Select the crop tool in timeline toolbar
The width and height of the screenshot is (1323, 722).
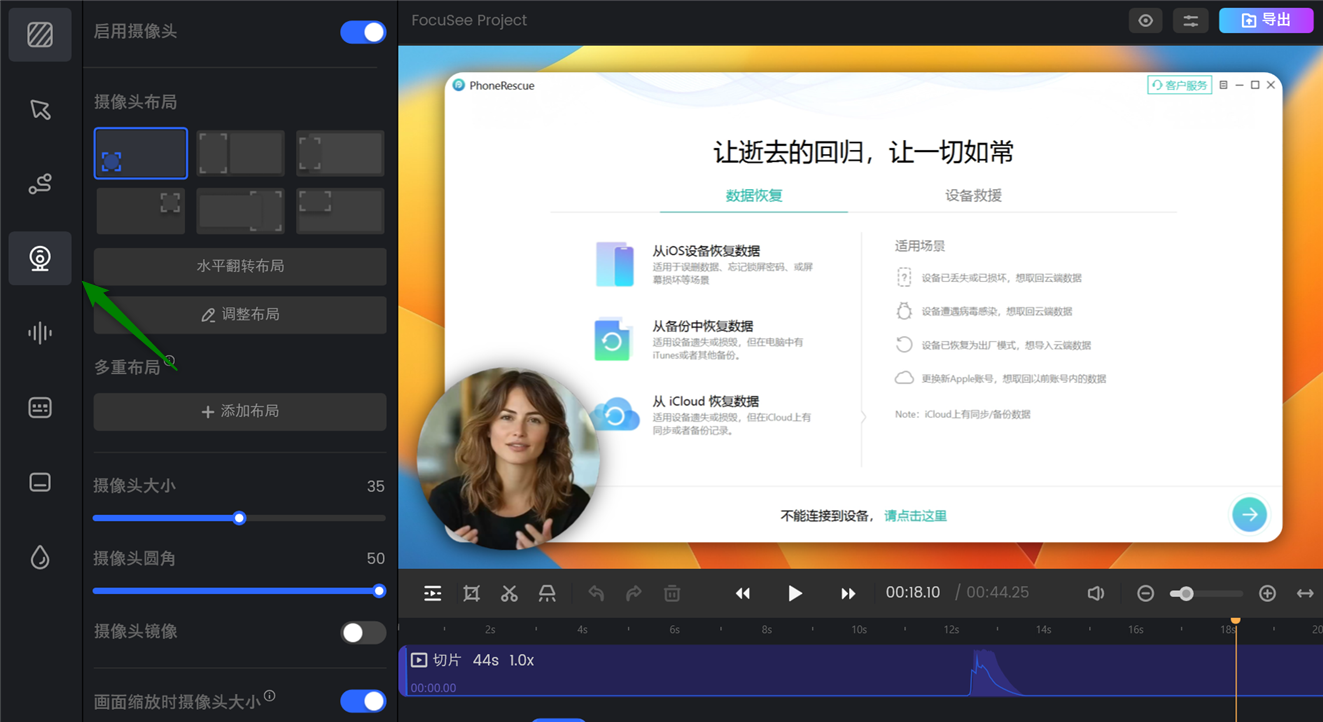pos(472,593)
